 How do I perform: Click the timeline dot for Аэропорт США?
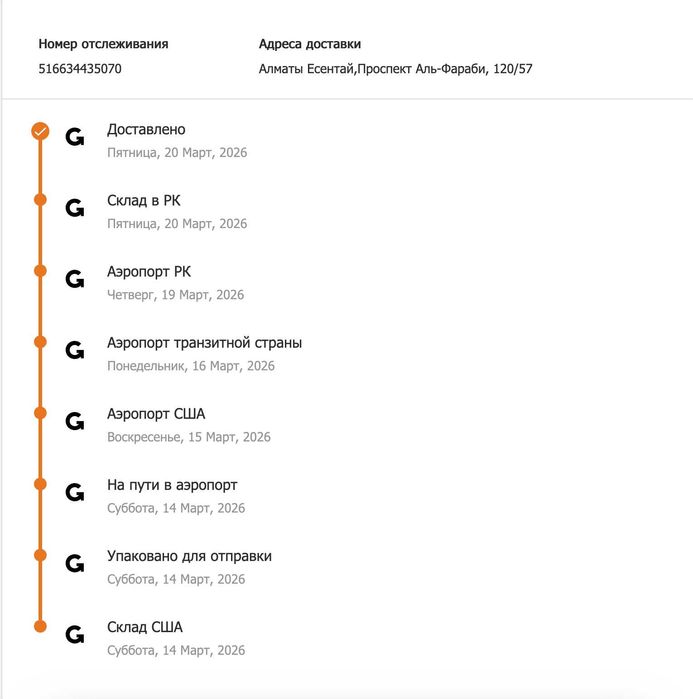[40, 413]
